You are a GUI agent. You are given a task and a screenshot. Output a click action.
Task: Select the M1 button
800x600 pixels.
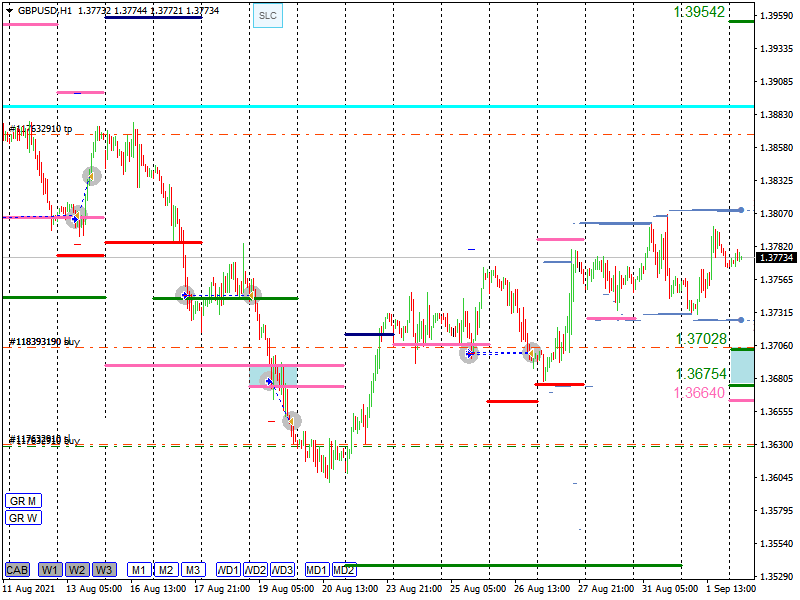pyautogui.click(x=138, y=570)
